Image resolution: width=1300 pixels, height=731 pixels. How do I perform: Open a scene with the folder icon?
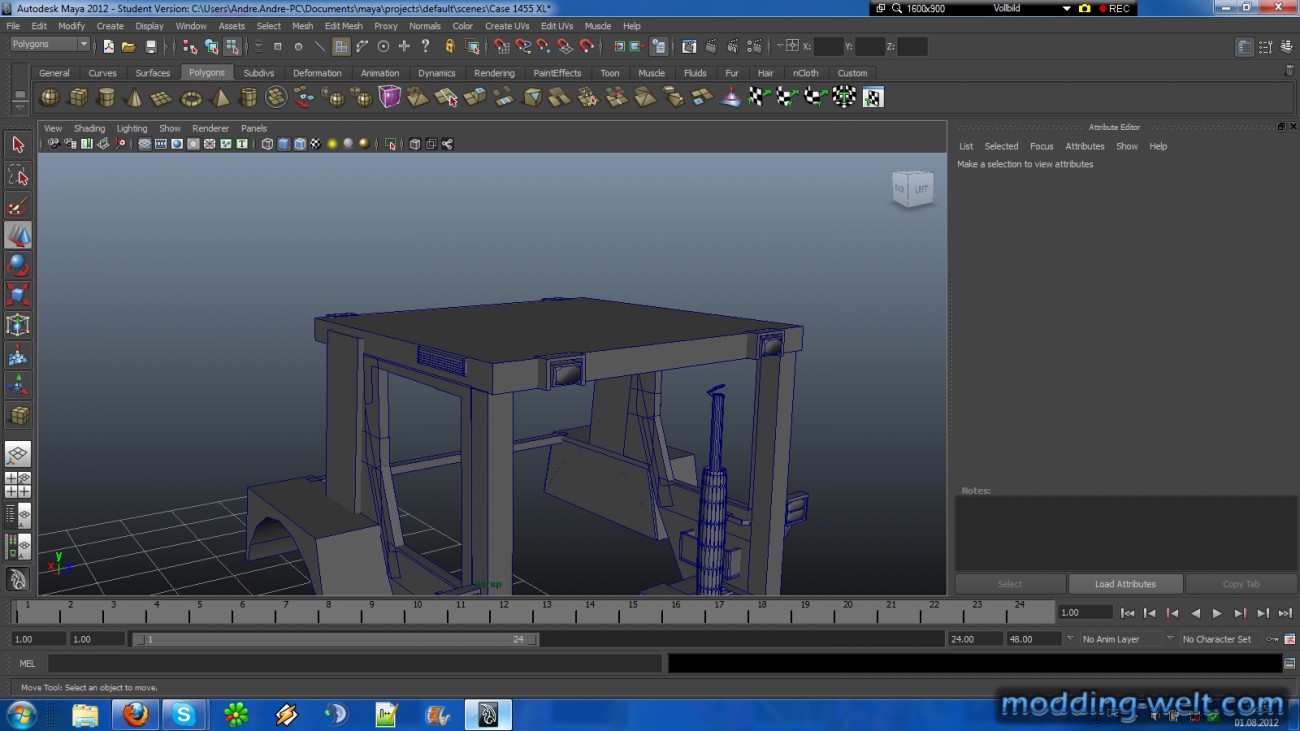point(128,46)
